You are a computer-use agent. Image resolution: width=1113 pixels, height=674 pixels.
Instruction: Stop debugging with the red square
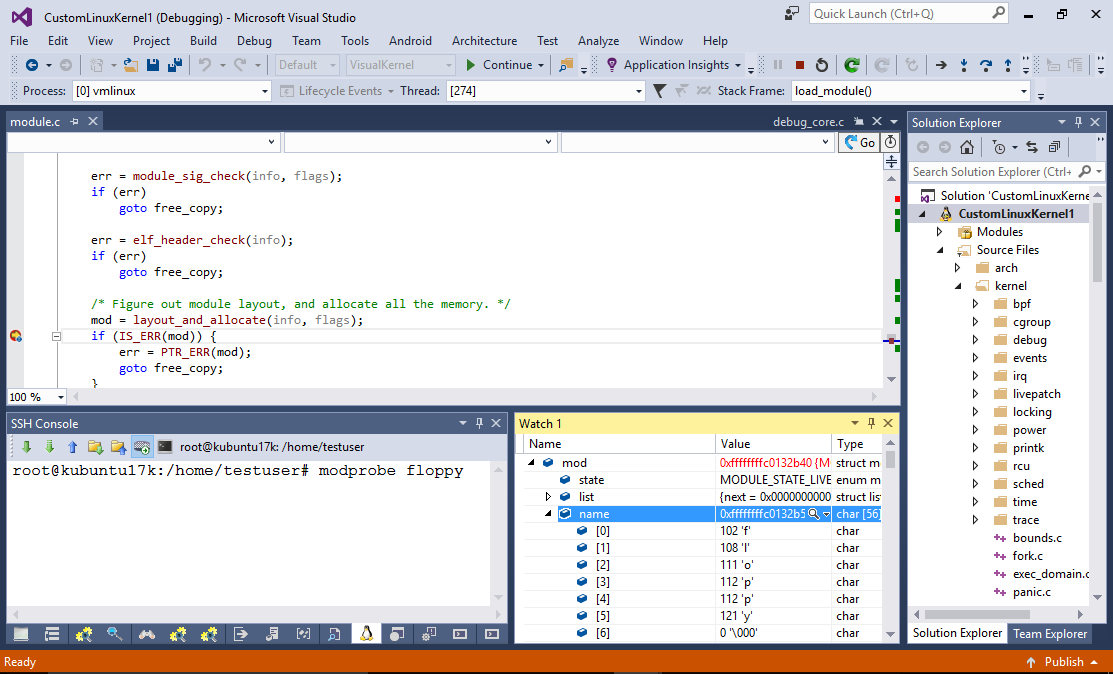point(800,65)
